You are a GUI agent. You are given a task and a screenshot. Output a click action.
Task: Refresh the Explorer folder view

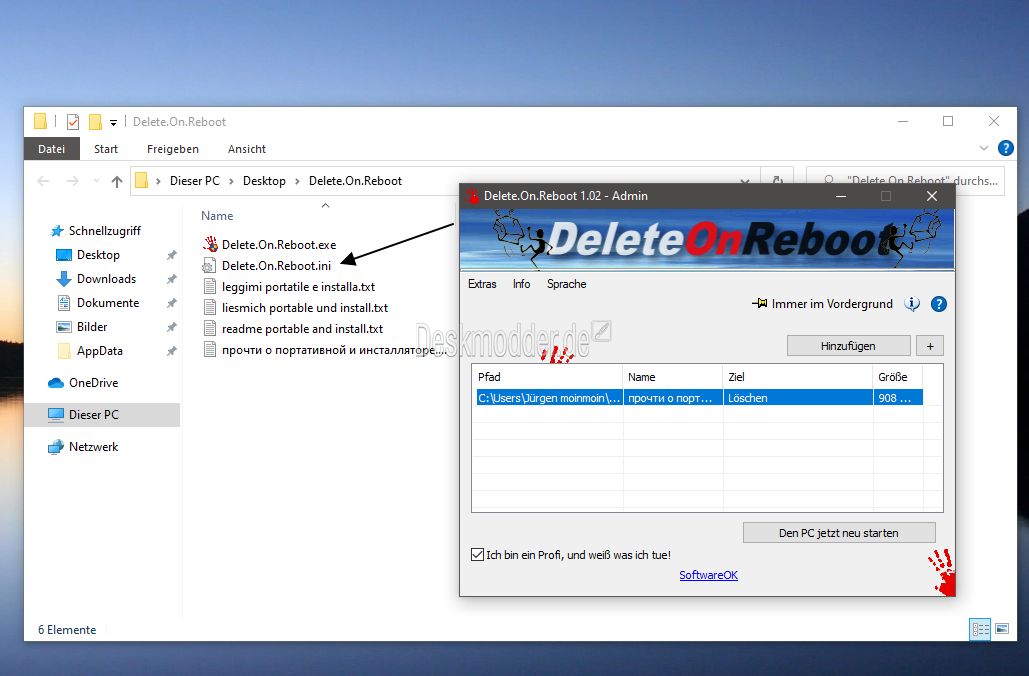778,180
